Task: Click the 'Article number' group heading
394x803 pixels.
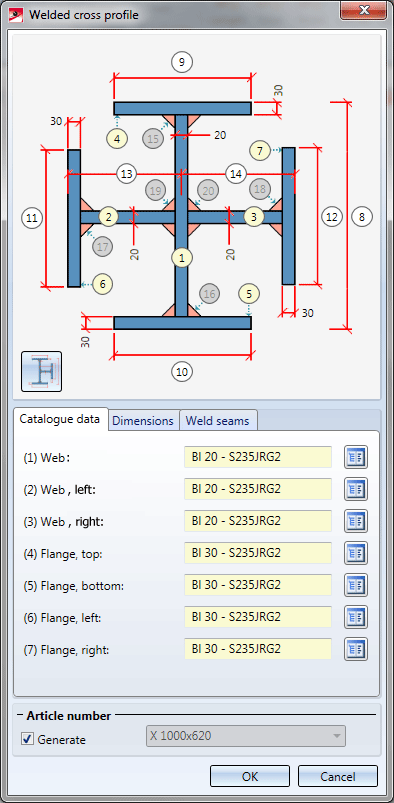Action: pyautogui.click(x=69, y=715)
